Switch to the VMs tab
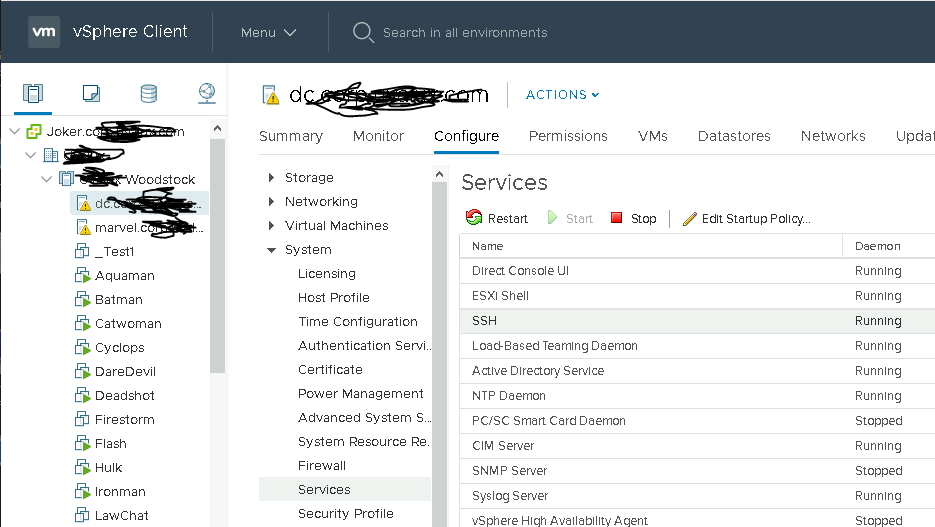This screenshot has height=527, width=935. tap(653, 136)
